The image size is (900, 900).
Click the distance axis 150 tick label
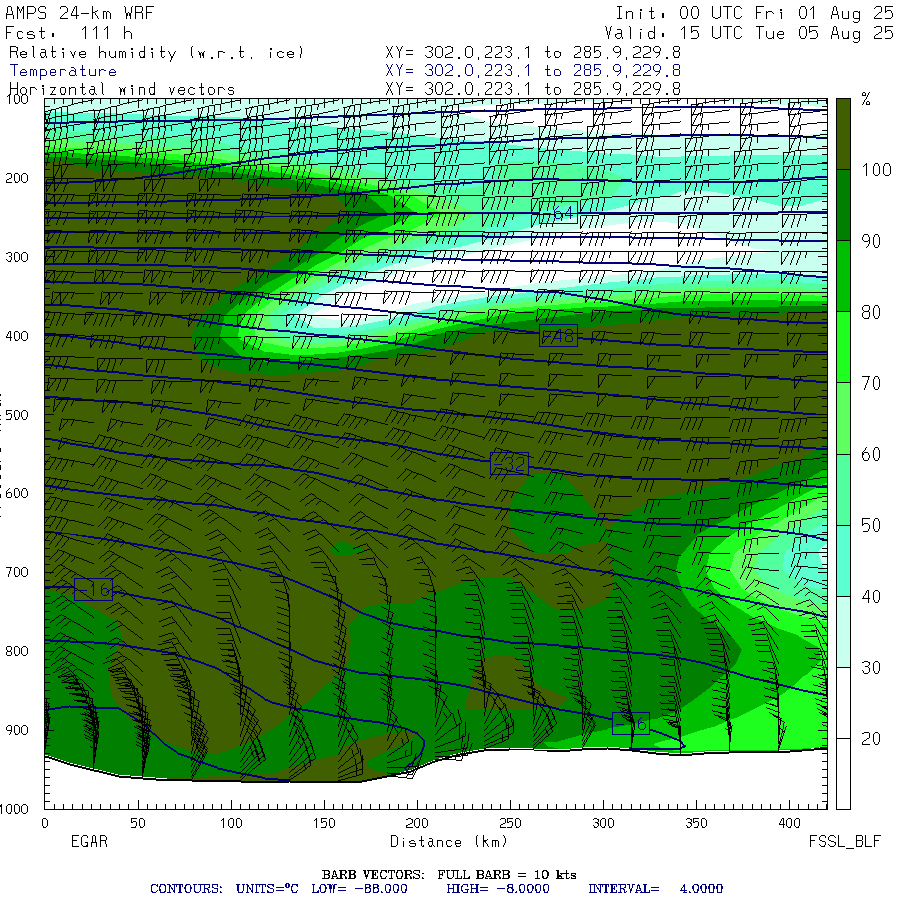(324, 823)
